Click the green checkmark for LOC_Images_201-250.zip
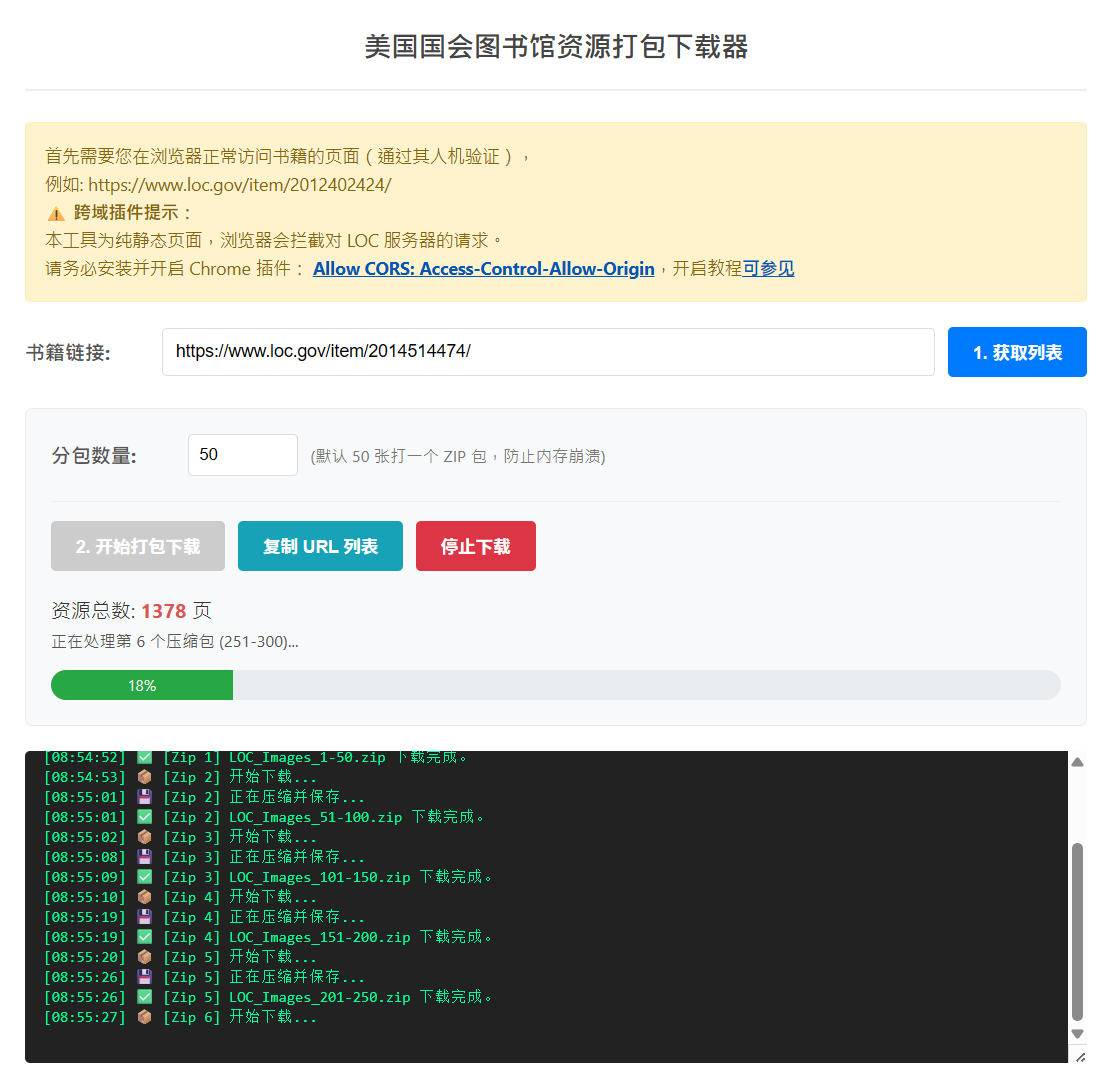 [144, 997]
